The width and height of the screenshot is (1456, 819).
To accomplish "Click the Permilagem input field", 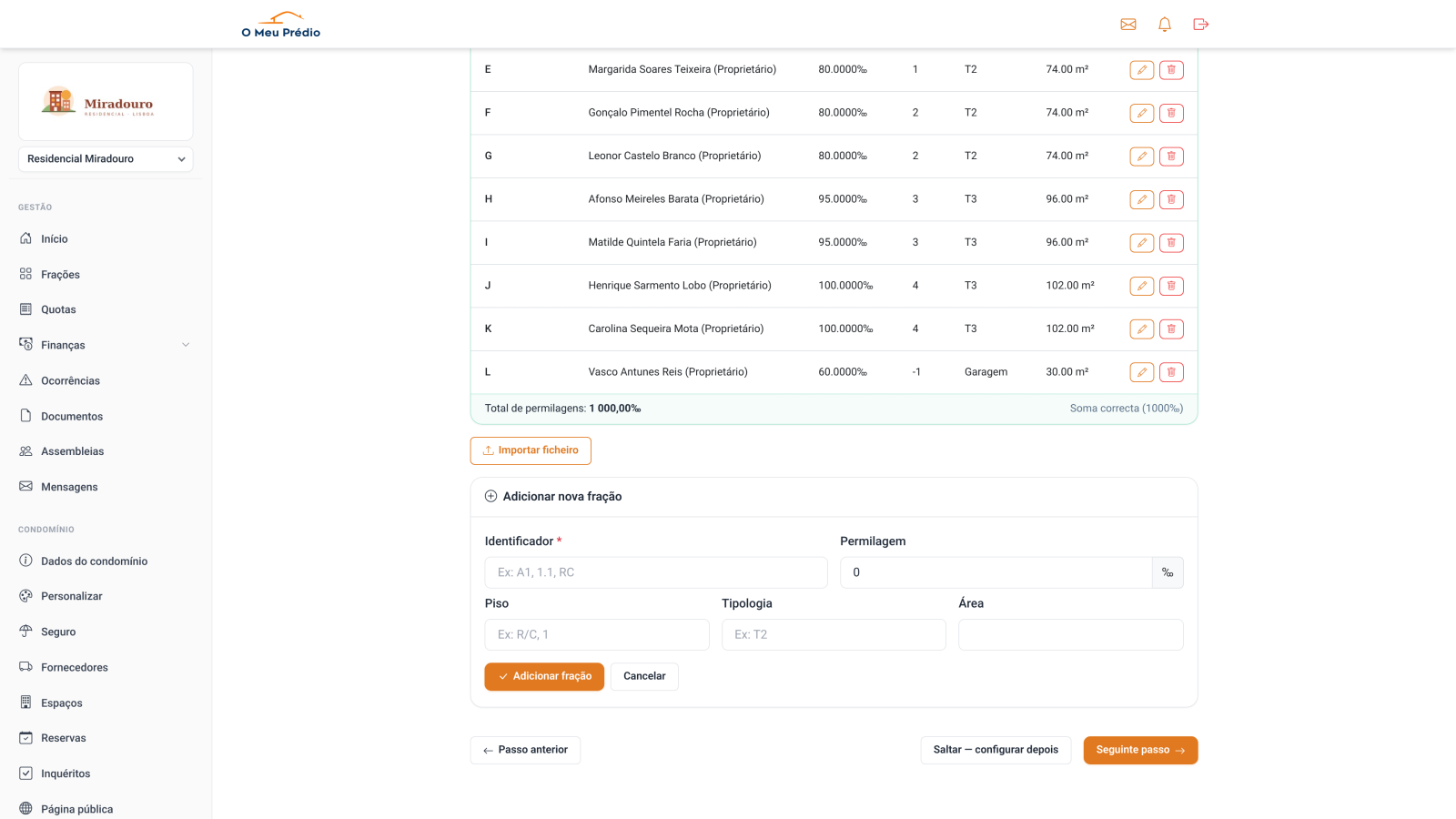I will (x=996, y=572).
